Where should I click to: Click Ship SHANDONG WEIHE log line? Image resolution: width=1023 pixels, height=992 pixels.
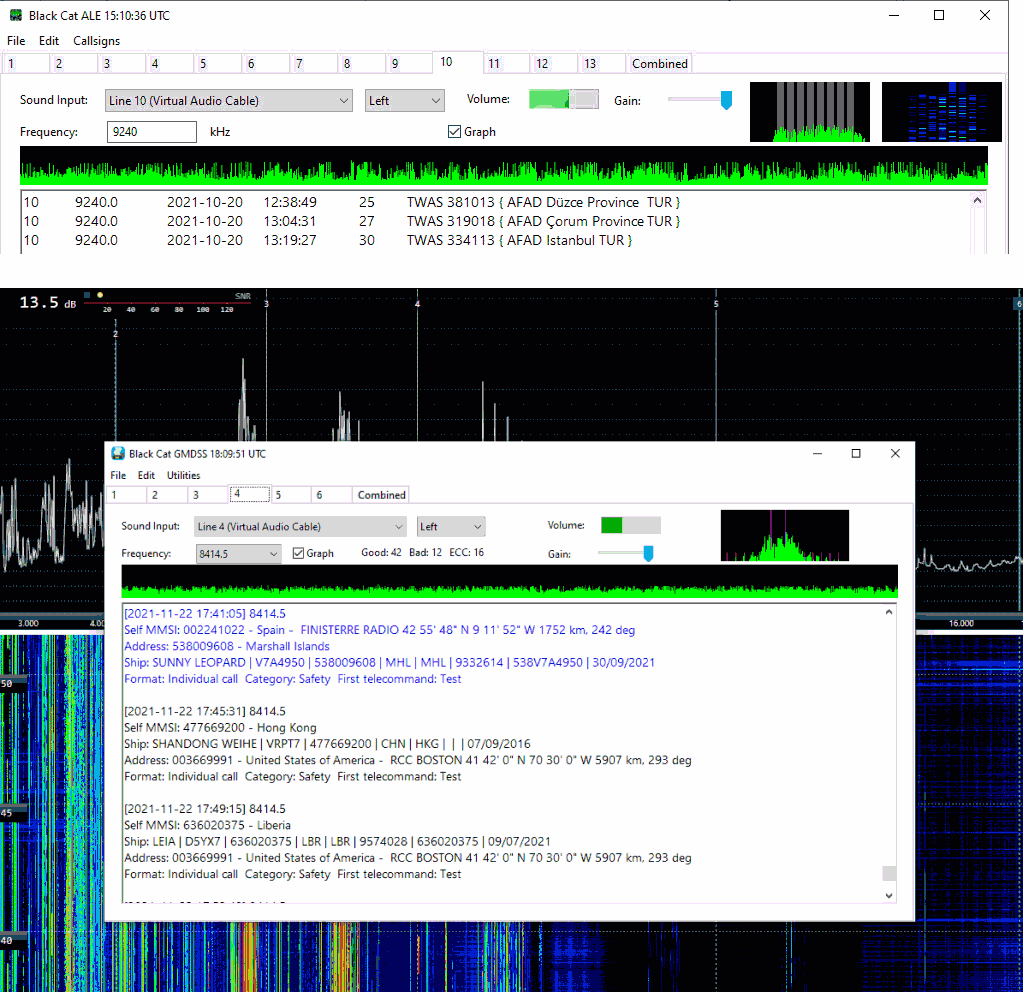pos(327,744)
